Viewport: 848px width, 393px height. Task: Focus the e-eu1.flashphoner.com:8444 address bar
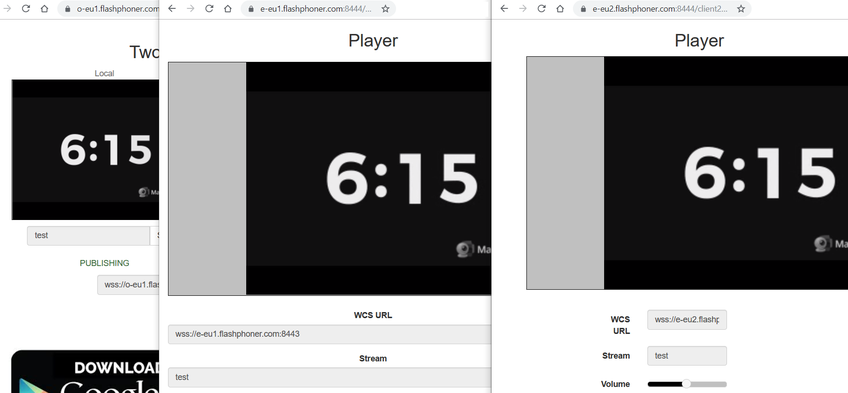coord(318,9)
